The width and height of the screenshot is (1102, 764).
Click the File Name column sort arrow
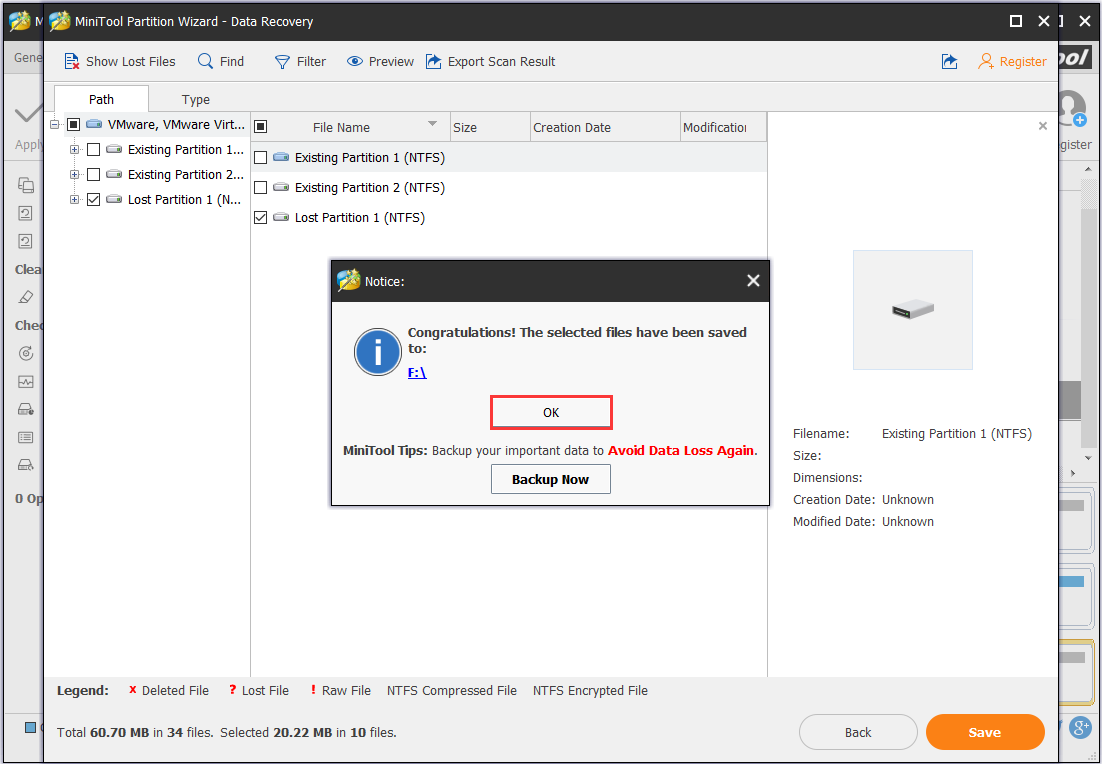[432, 124]
